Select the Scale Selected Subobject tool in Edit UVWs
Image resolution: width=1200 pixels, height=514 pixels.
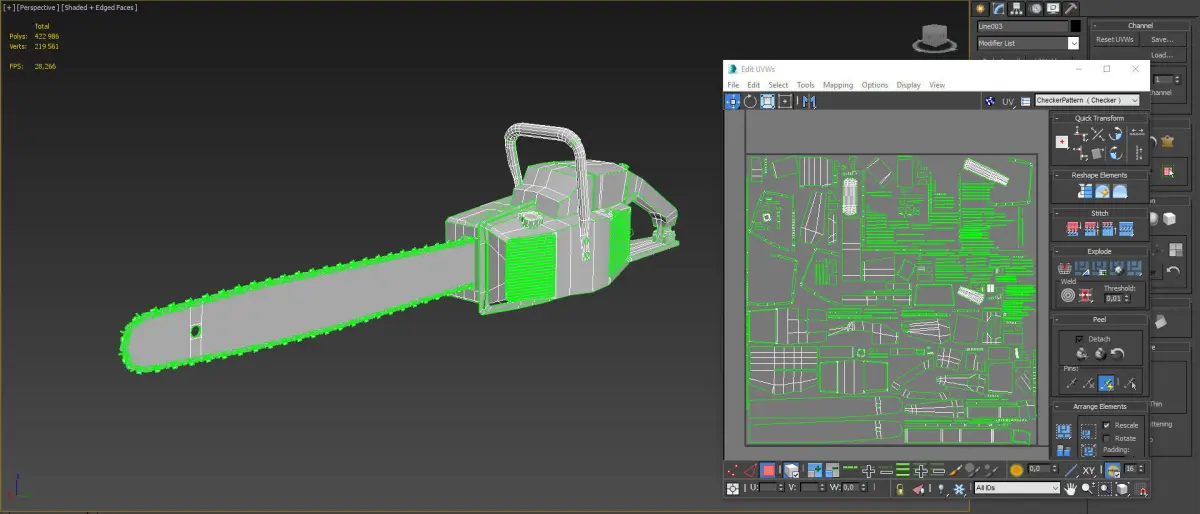click(767, 101)
